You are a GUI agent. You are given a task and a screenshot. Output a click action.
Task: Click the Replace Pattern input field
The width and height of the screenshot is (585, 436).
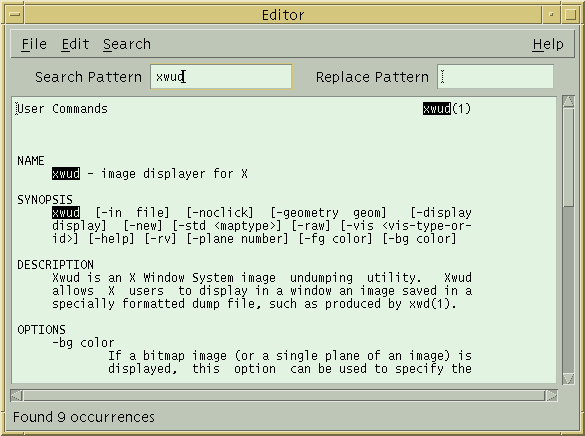pos(495,77)
